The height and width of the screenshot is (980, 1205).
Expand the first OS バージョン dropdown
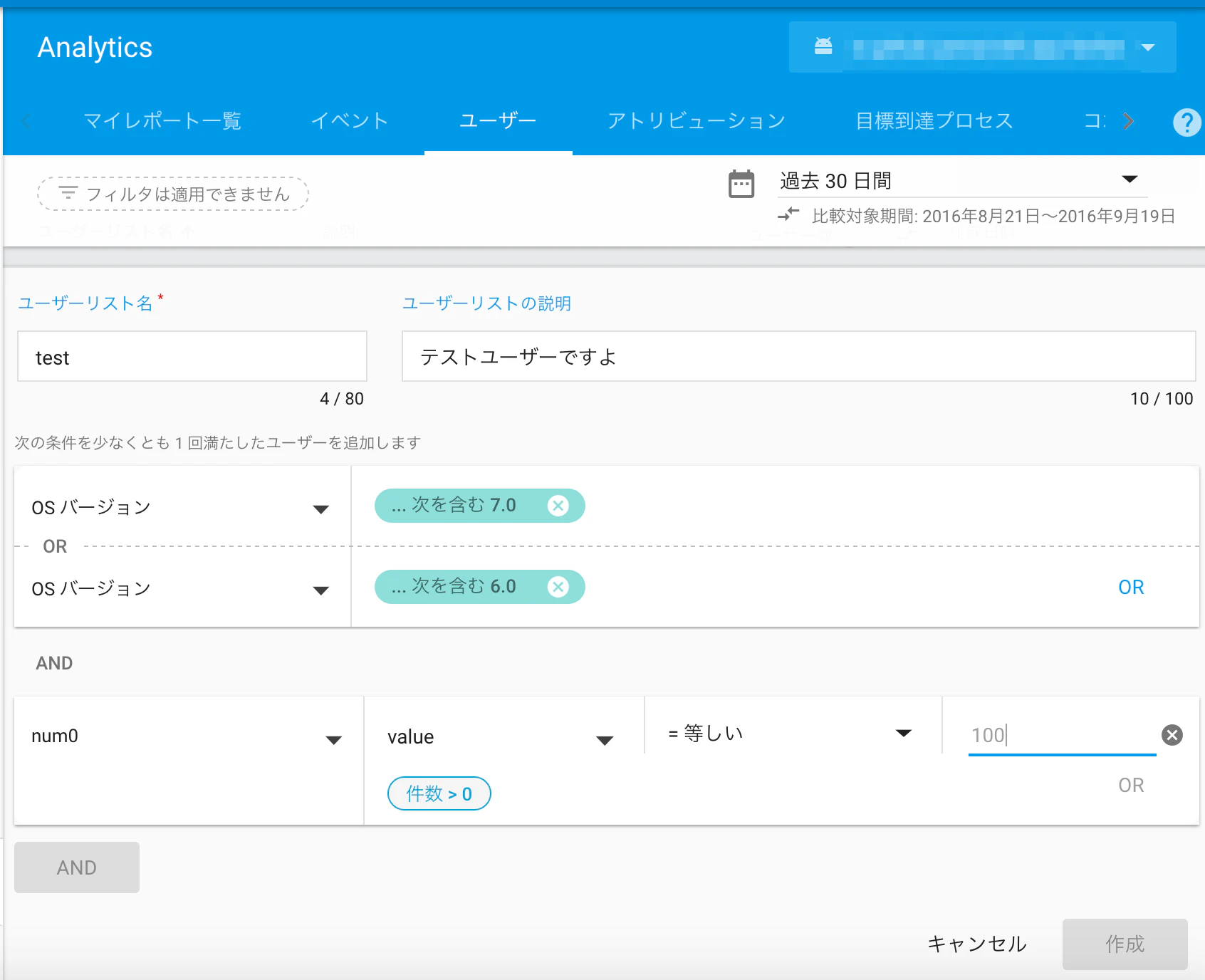pyautogui.click(x=182, y=508)
